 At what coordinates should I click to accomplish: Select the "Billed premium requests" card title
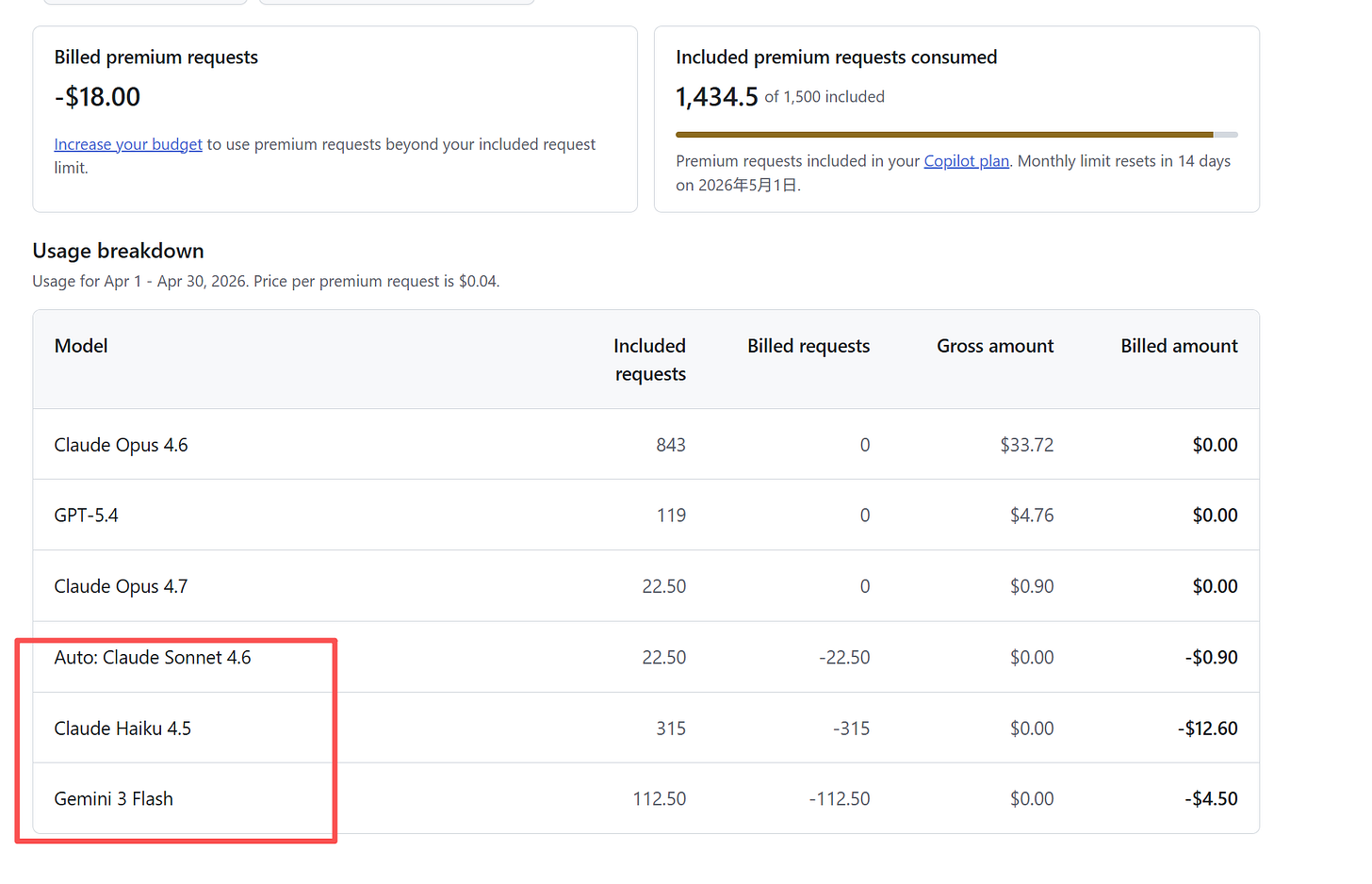pyautogui.click(x=156, y=57)
